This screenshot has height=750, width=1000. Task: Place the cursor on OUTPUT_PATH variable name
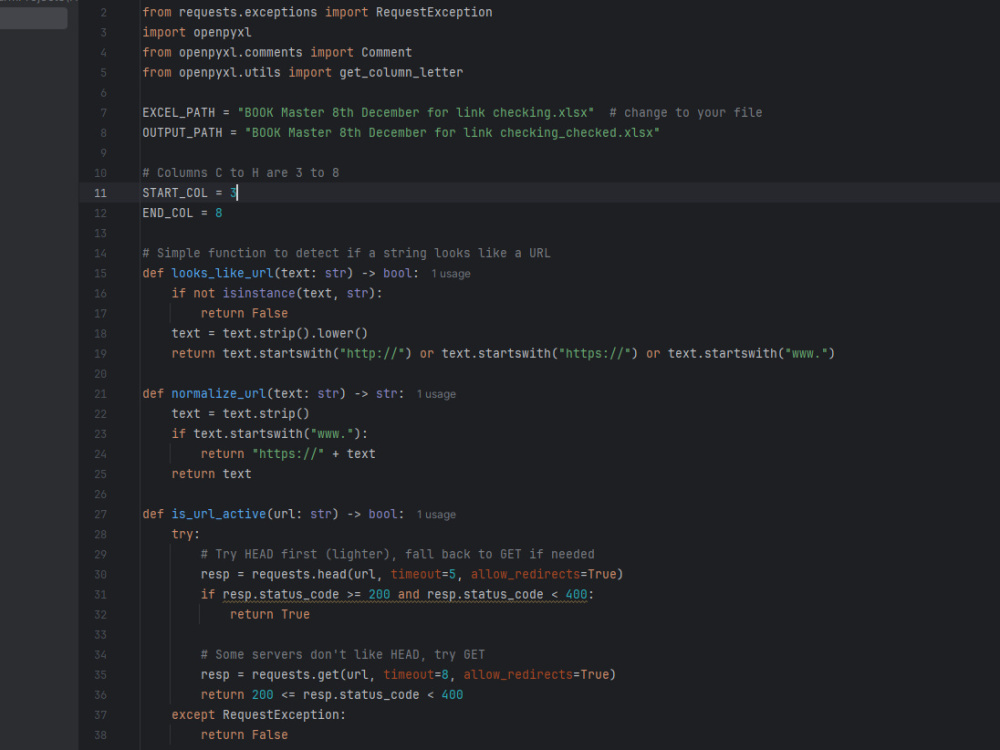pyautogui.click(x=182, y=133)
